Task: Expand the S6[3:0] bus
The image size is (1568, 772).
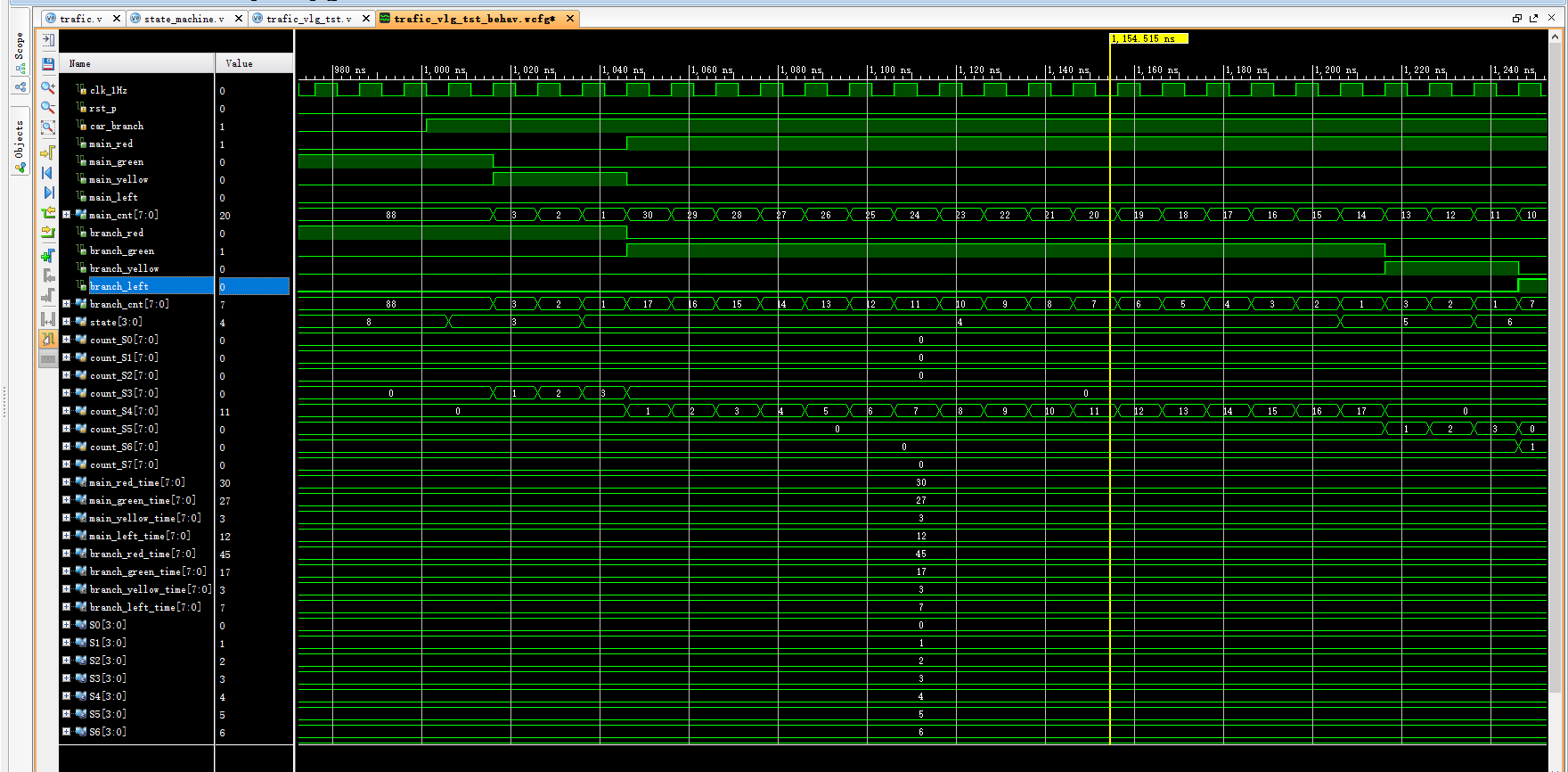Action: click(66, 732)
